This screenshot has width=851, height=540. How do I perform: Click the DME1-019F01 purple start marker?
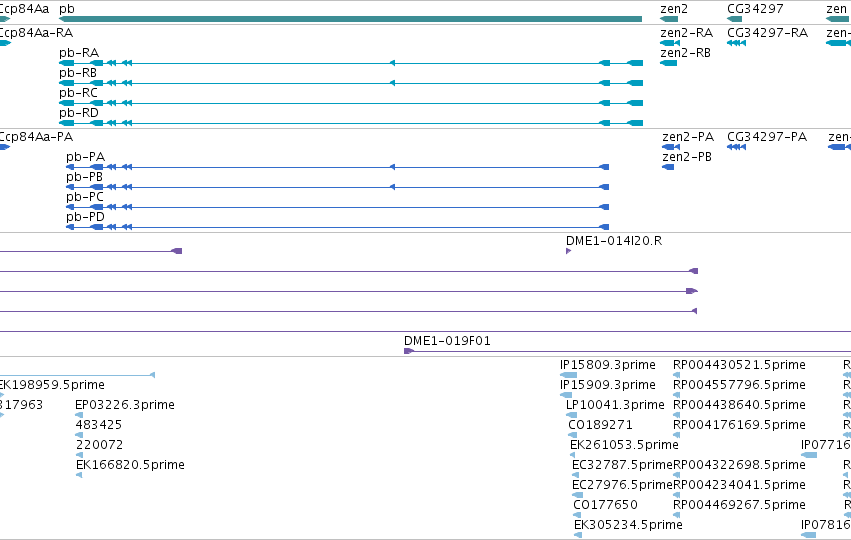coord(409,351)
